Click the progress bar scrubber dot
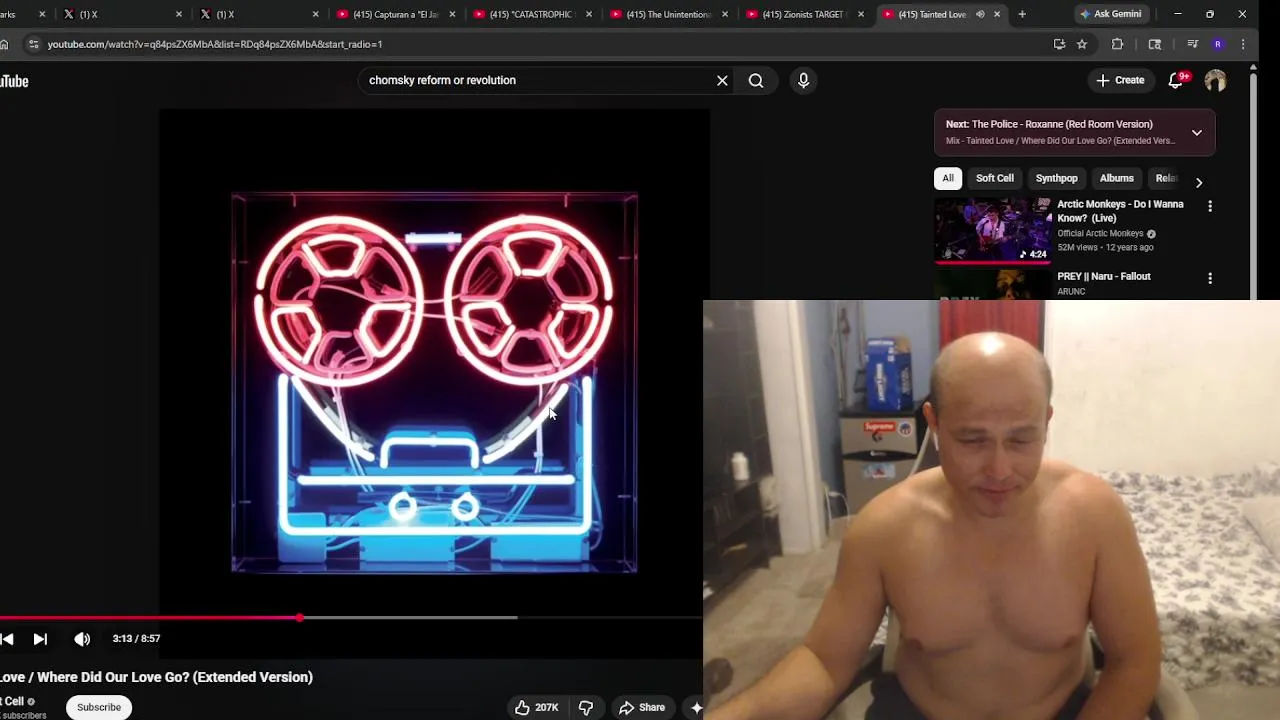 [300, 618]
